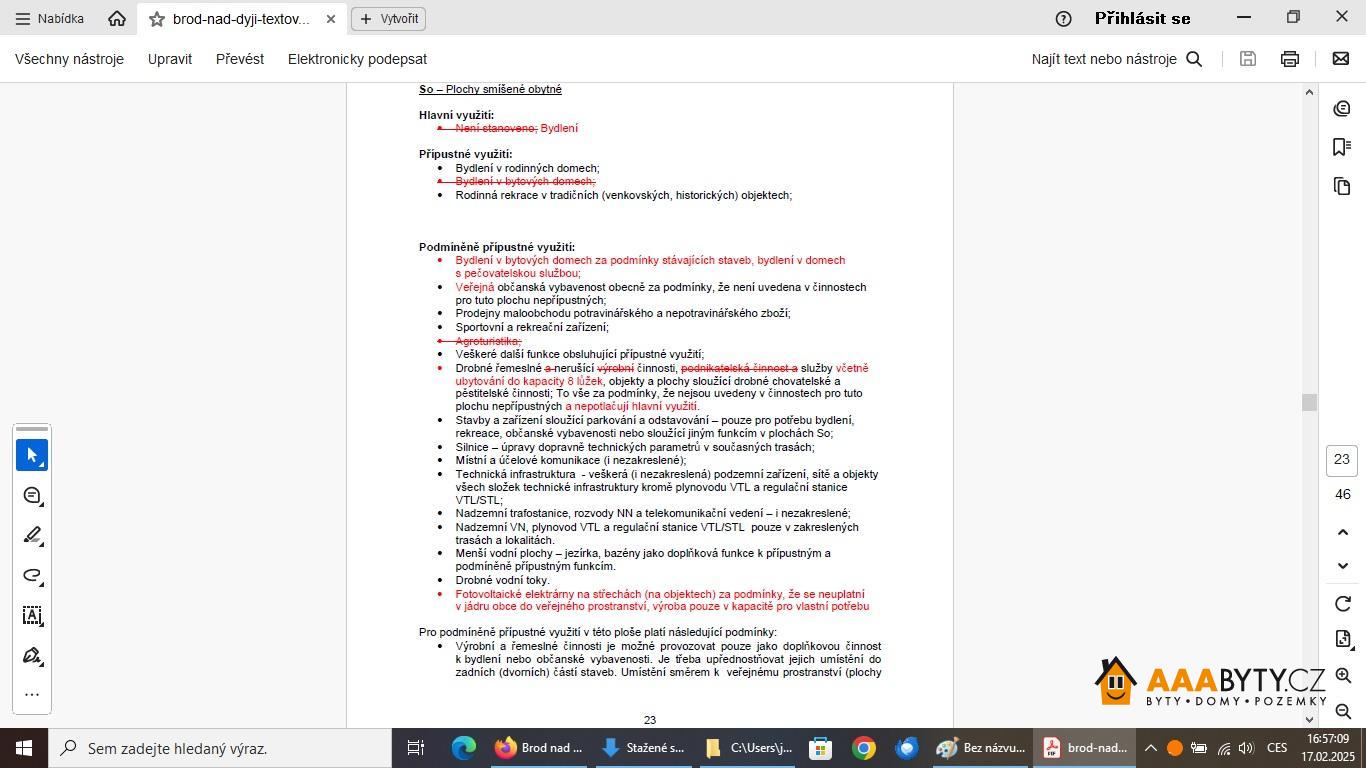Open Všechny nástroje menu
The height and width of the screenshot is (768, 1366).
point(69,59)
